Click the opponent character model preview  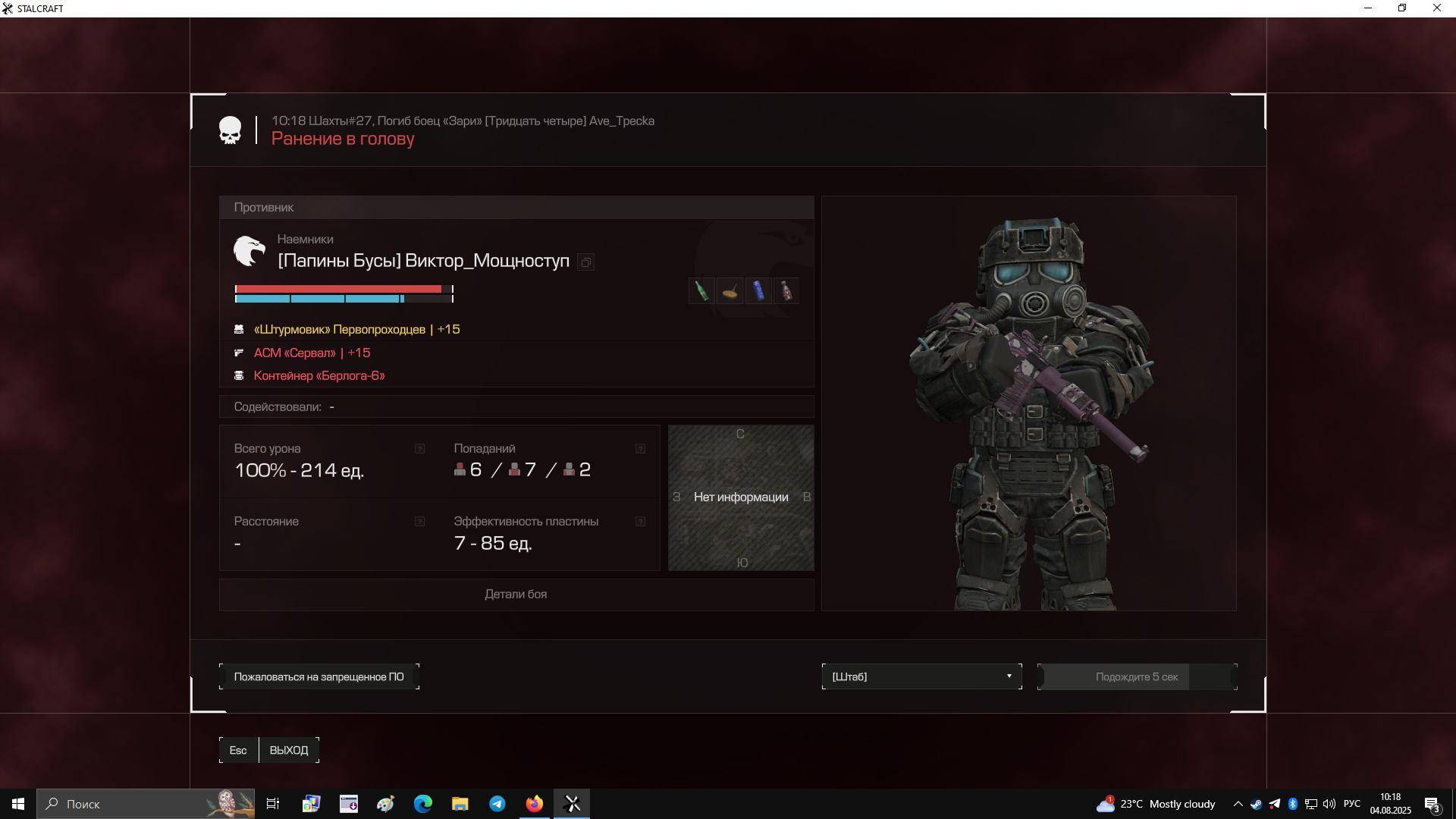click(x=1029, y=403)
